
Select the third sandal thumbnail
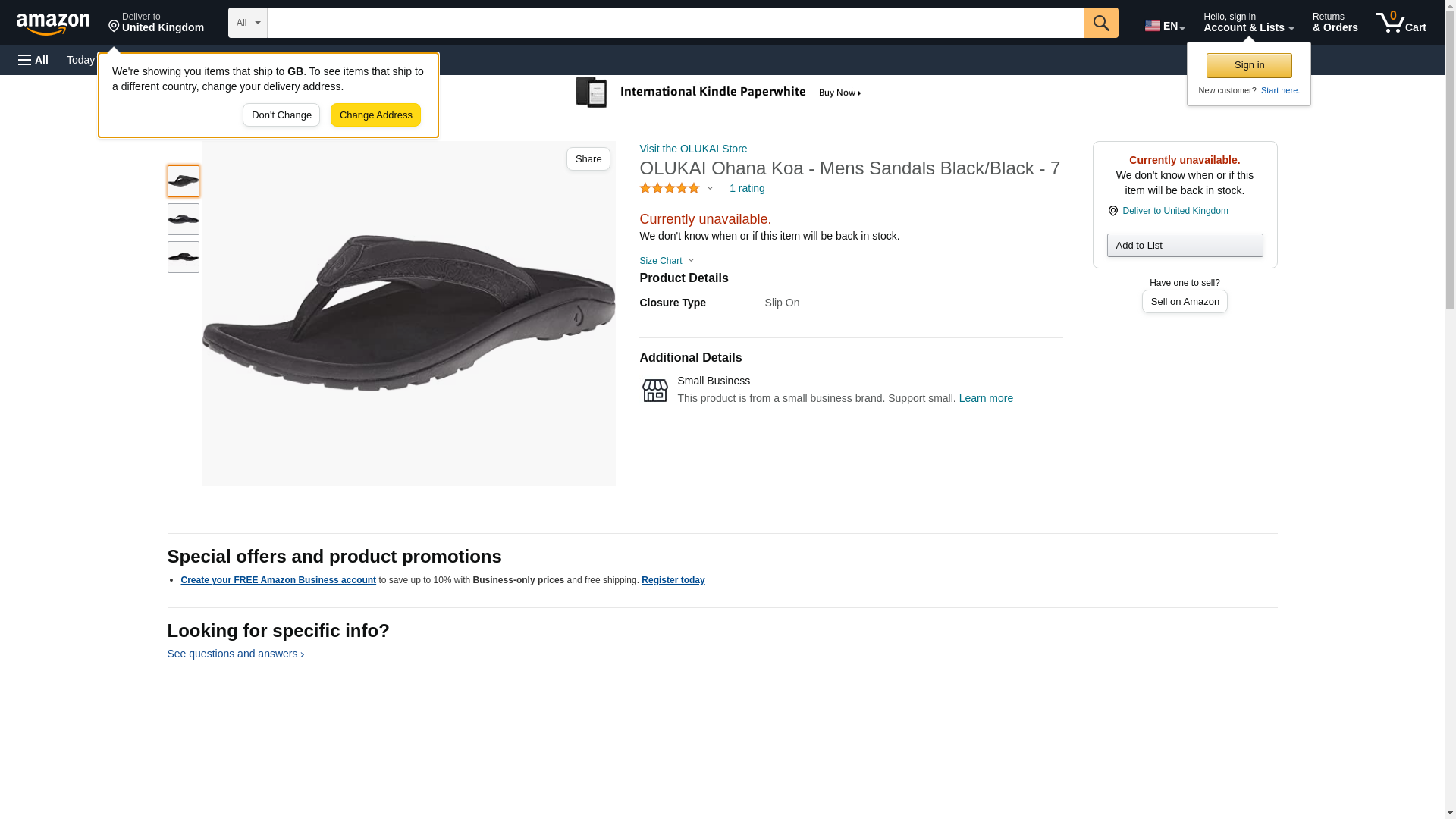click(x=184, y=257)
